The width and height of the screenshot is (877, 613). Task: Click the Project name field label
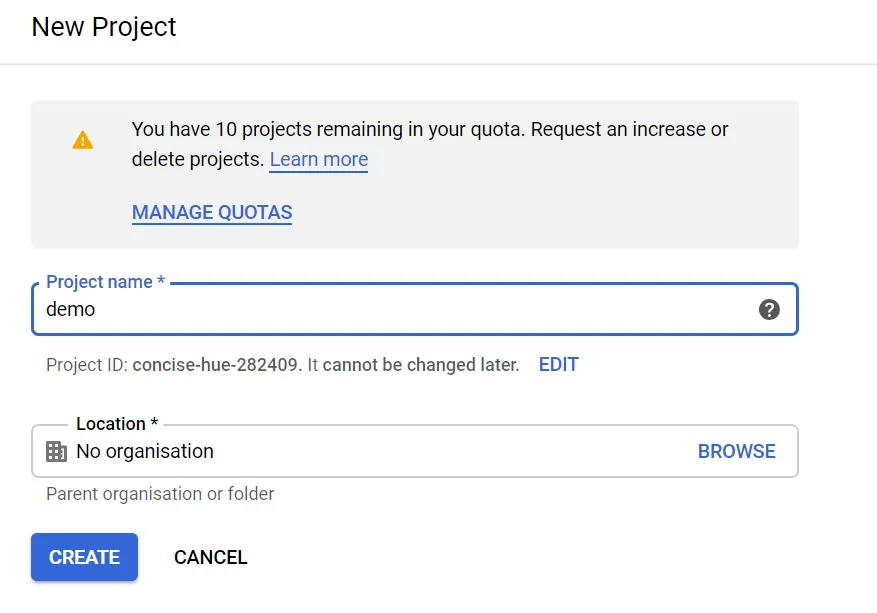pyautogui.click(x=105, y=282)
